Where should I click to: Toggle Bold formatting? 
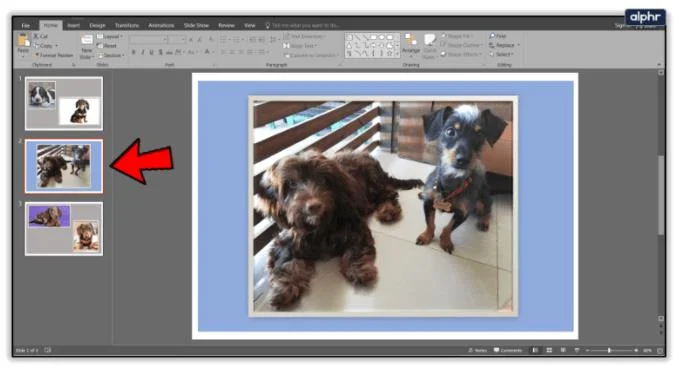coord(134,52)
